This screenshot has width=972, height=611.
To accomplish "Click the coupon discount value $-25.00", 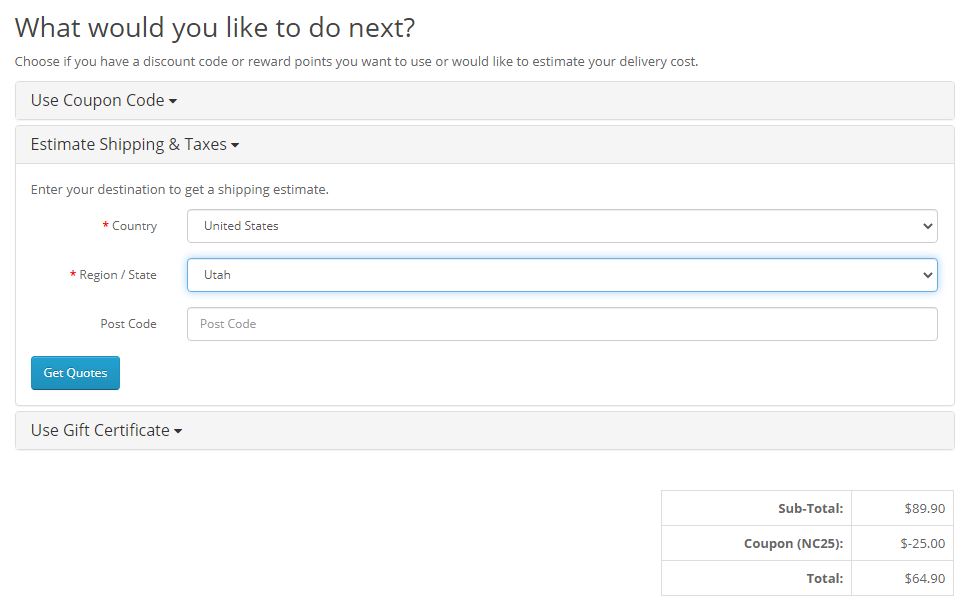I will (x=922, y=543).
